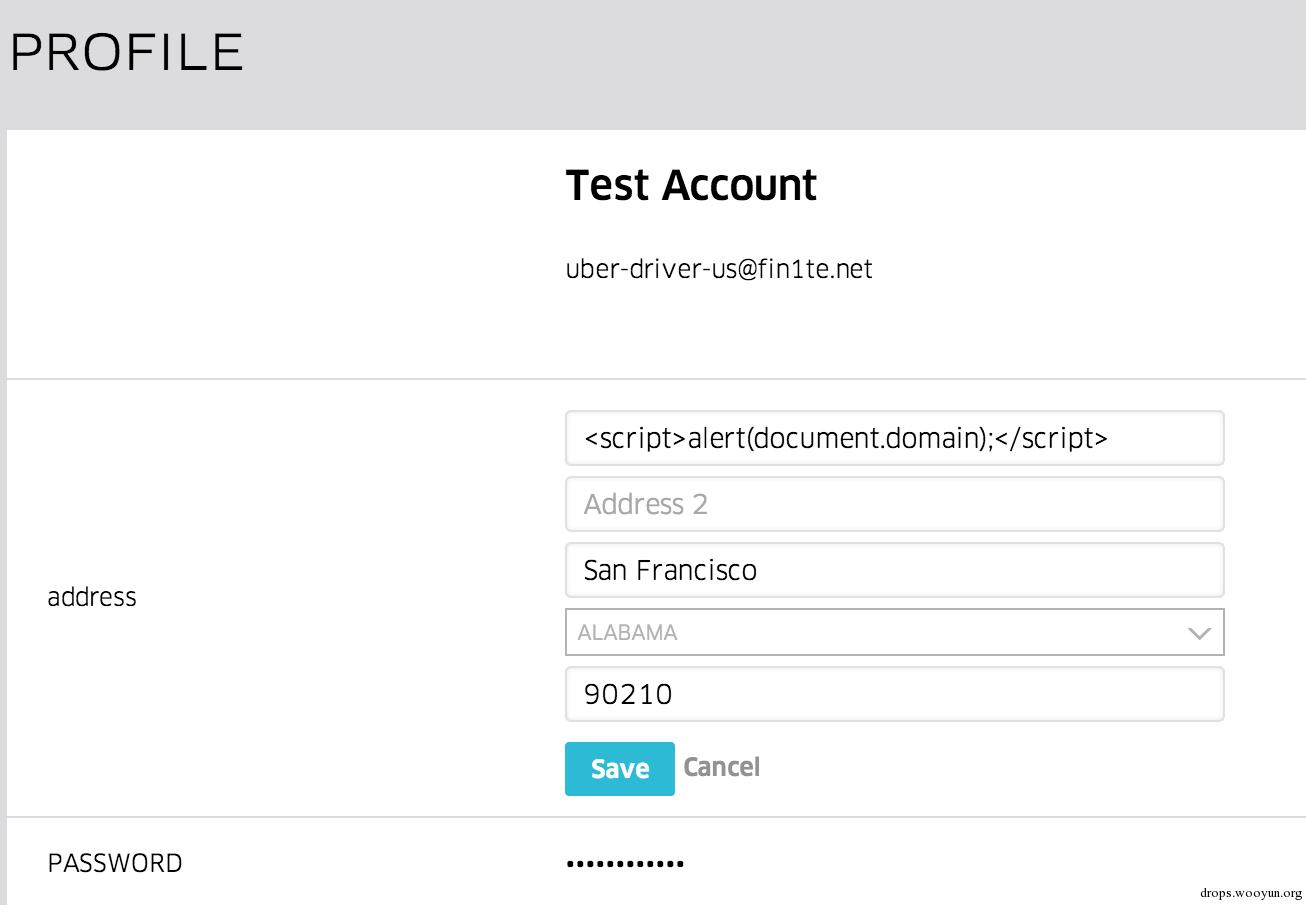Click into the Address 2 field
The height and width of the screenshot is (905, 1306).
point(894,504)
